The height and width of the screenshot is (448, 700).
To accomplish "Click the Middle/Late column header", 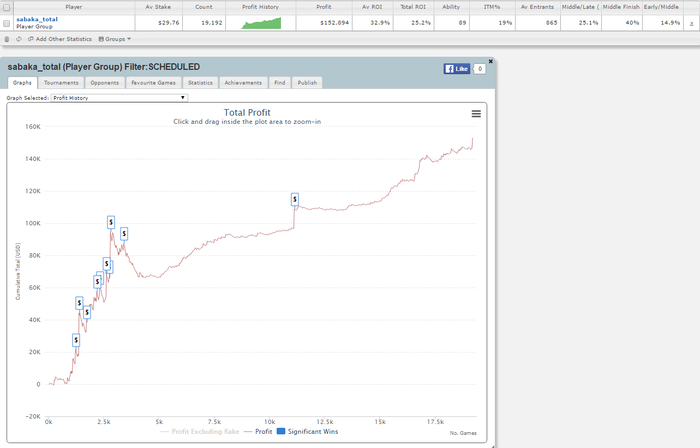I will point(580,7).
